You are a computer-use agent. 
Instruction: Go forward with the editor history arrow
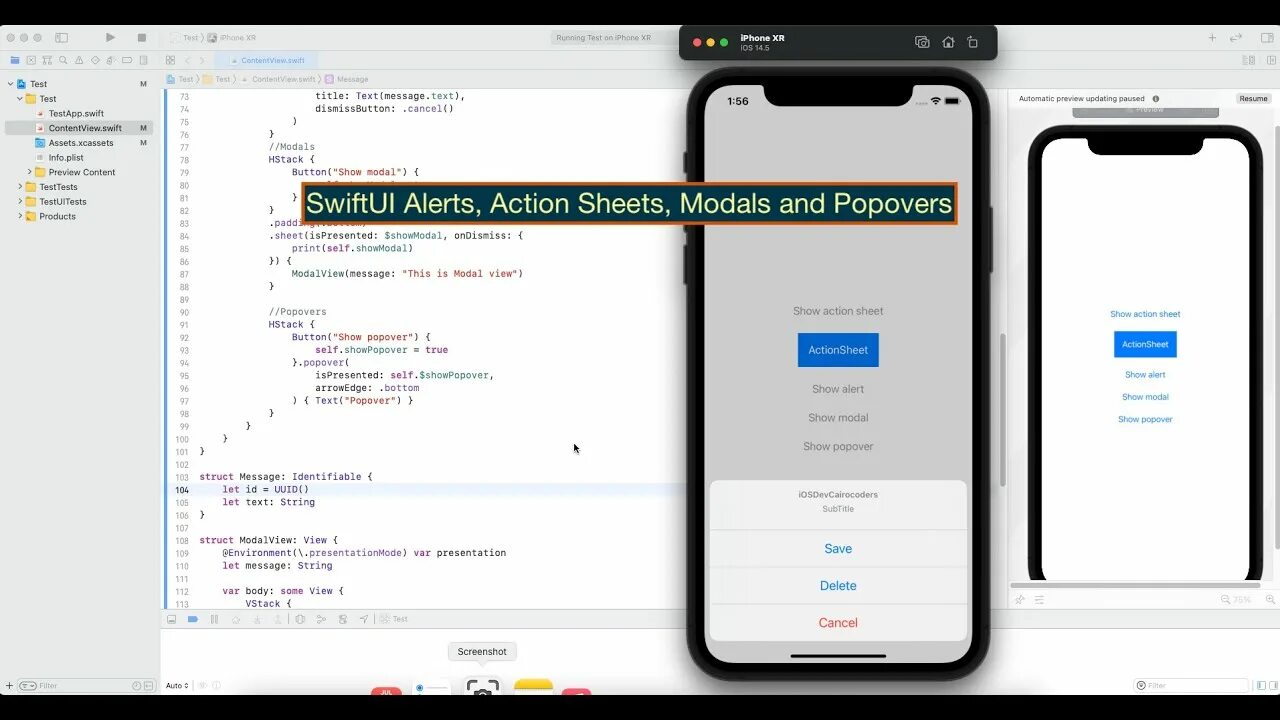[203, 60]
